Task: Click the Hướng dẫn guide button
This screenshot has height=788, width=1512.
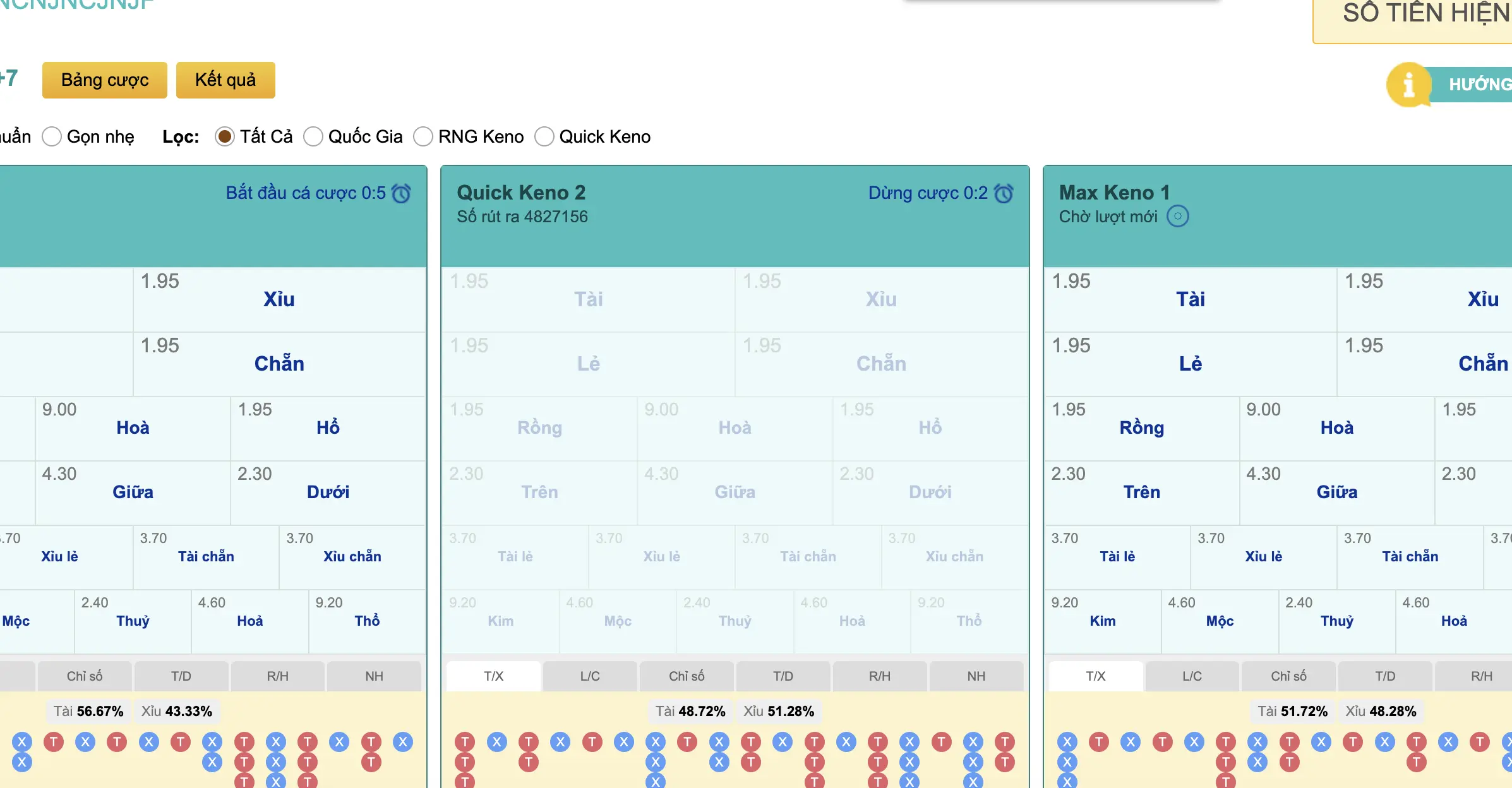Action: pyautogui.click(x=1472, y=85)
